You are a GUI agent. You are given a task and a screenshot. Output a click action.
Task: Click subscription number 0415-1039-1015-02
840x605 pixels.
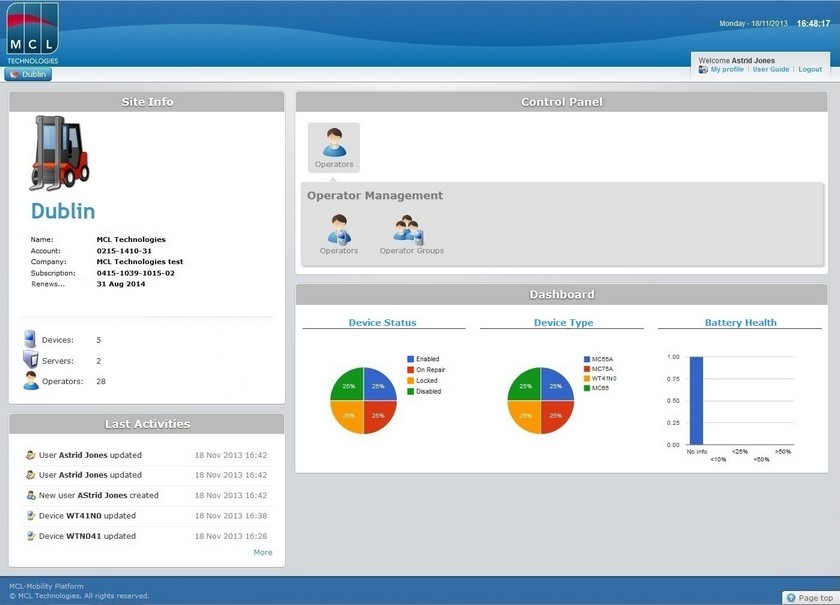pyautogui.click(x=136, y=273)
